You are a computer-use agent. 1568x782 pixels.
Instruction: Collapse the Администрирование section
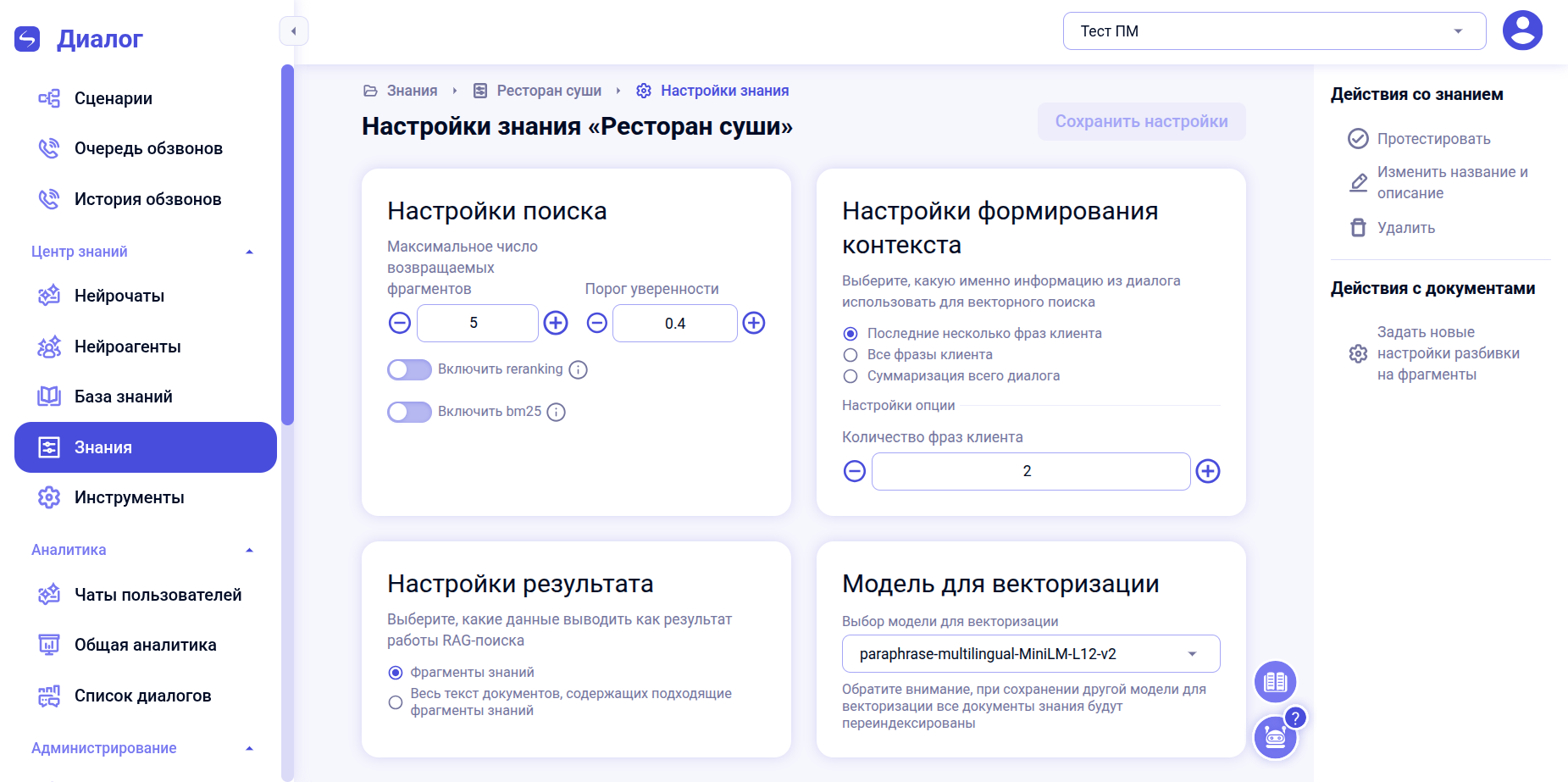249,748
